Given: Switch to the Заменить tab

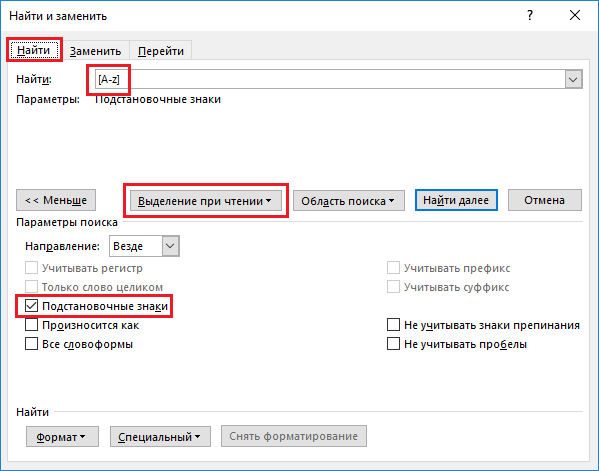Looking at the screenshot, I should click(x=95, y=51).
